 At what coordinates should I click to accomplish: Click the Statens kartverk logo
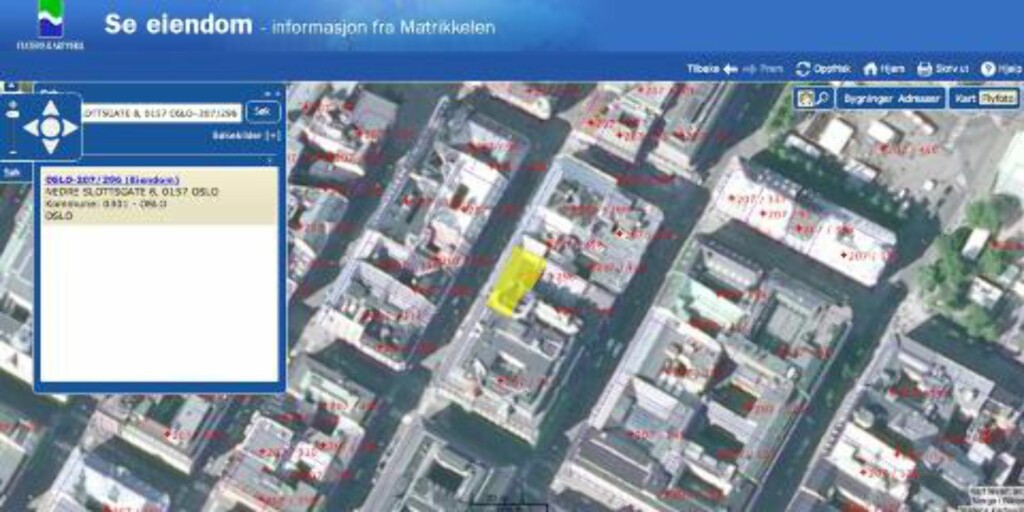(x=50, y=27)
